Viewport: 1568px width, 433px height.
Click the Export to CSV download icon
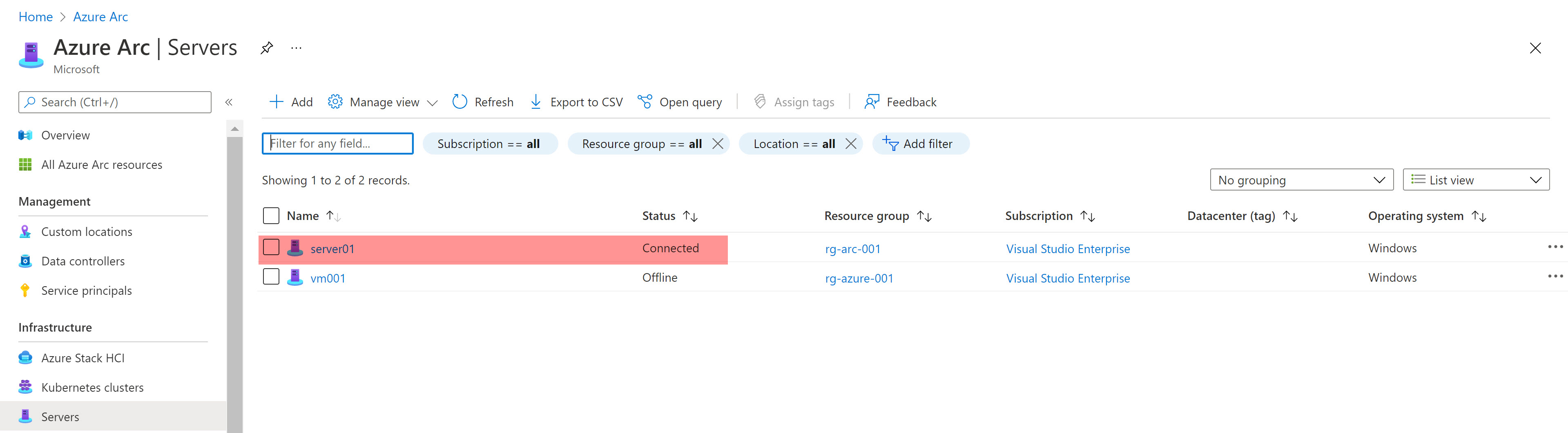point(535,102)
